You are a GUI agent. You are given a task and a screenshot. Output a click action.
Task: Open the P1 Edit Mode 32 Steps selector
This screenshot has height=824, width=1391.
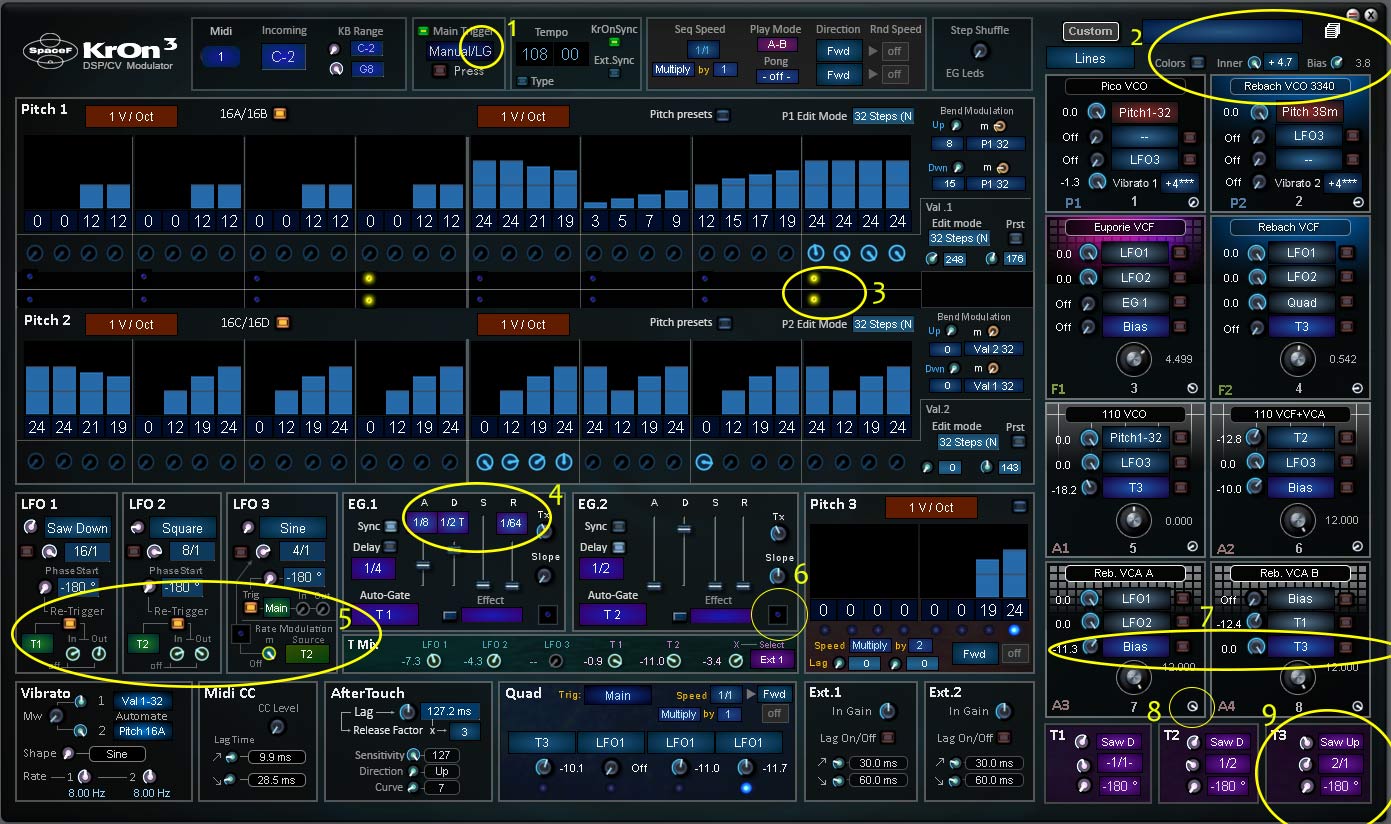(x=883, y=116)
